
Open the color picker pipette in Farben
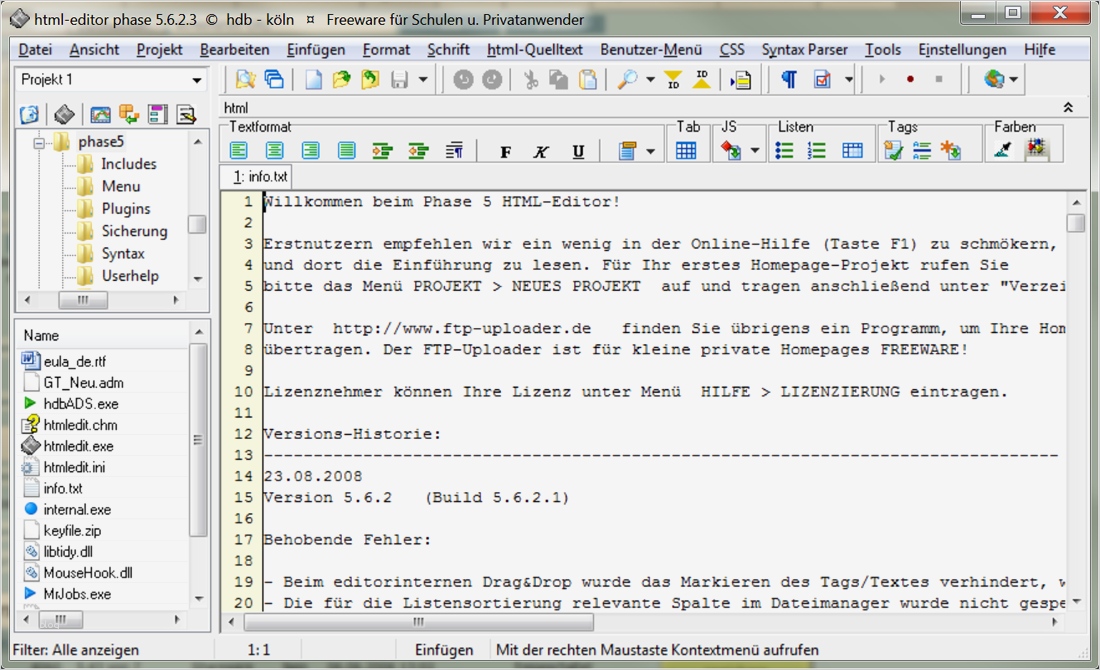[1002, 149]
